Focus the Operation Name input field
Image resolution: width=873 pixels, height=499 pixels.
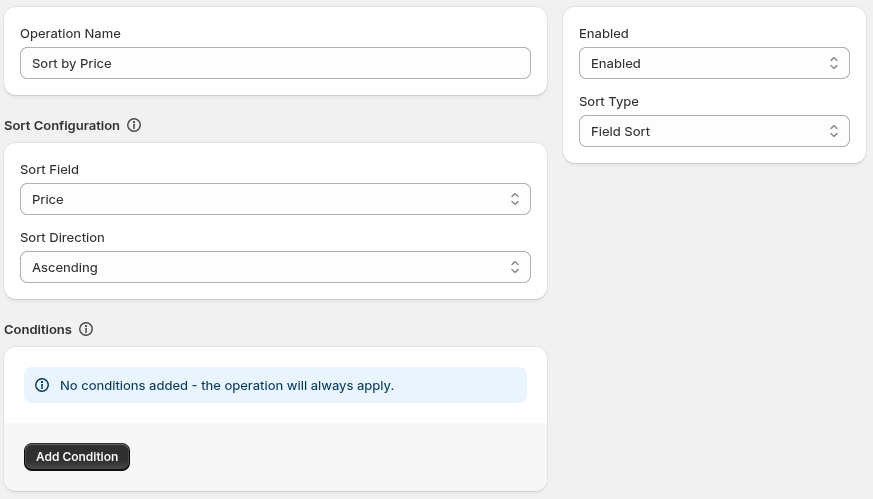[x=275, y=63]
